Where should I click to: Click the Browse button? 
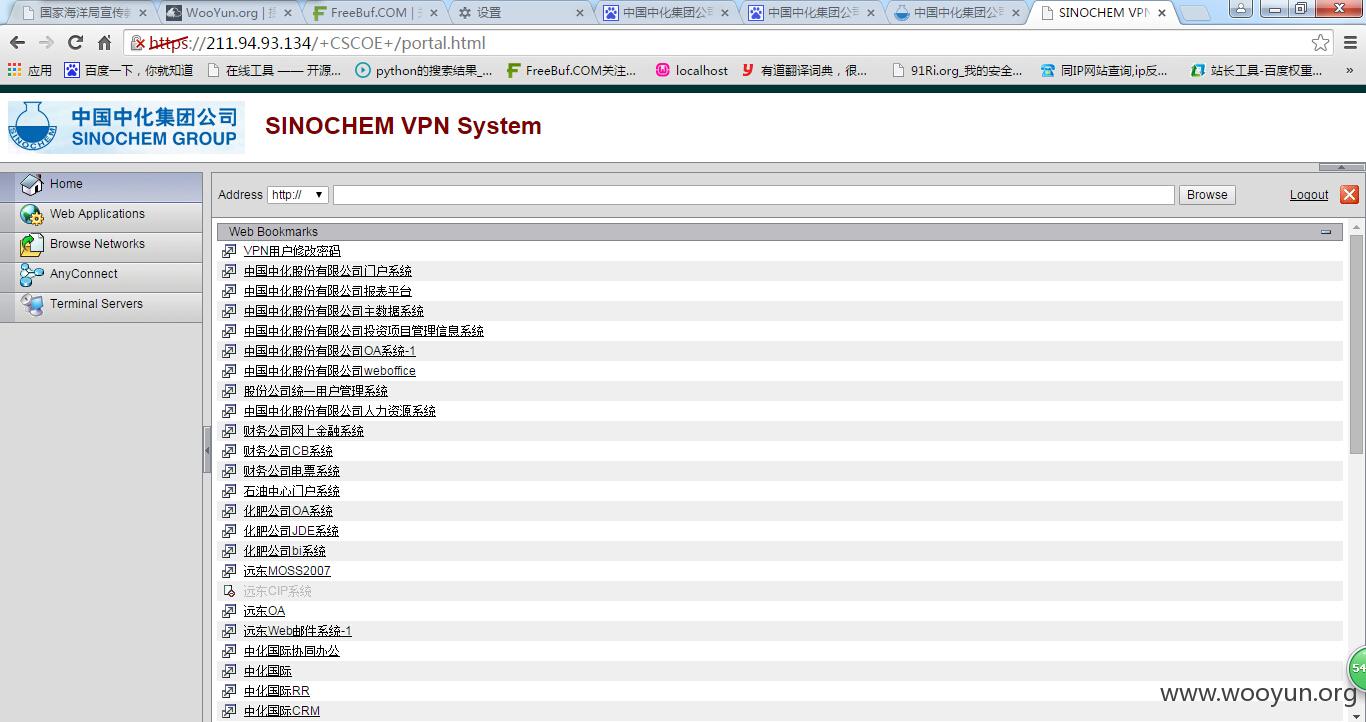tap(1207, 195)
